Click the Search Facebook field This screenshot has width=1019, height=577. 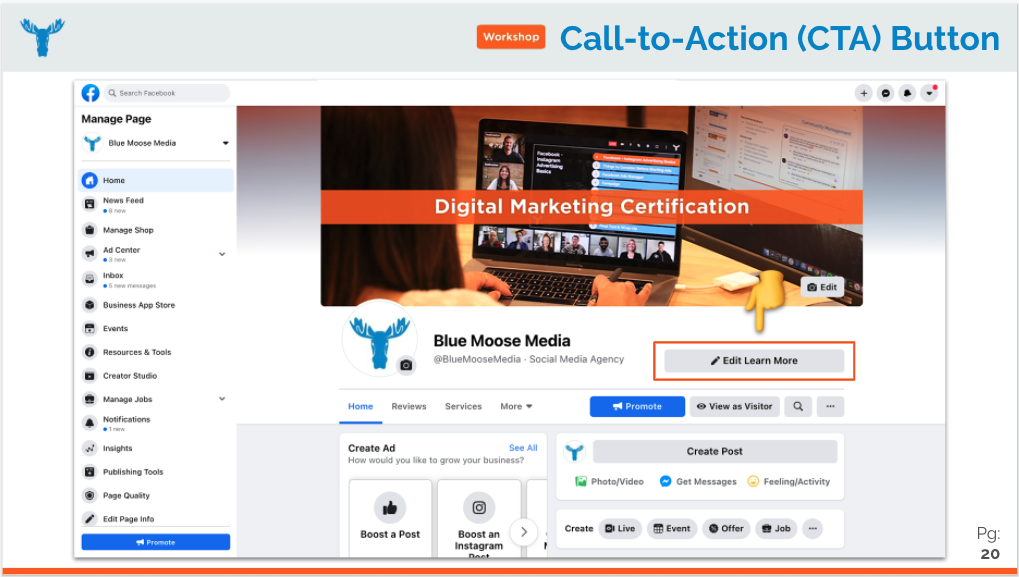(167, 93)
